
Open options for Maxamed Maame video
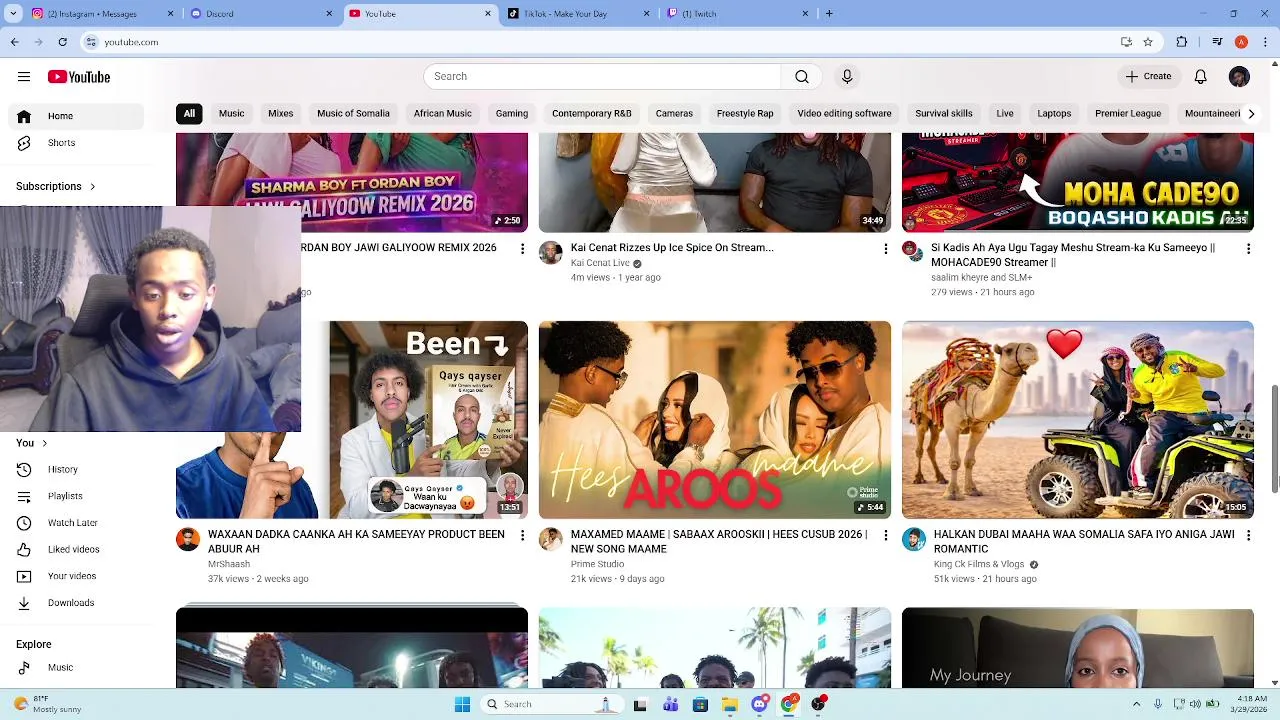pos(885,535)
